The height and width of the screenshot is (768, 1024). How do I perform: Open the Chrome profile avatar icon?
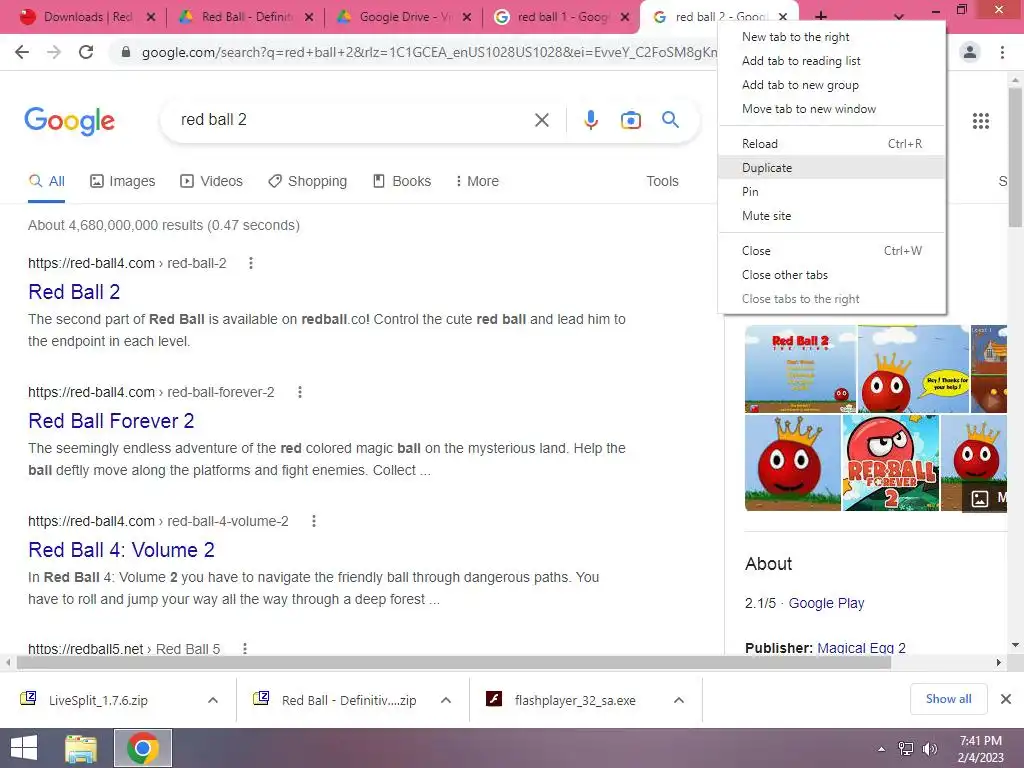pos(970,52)
